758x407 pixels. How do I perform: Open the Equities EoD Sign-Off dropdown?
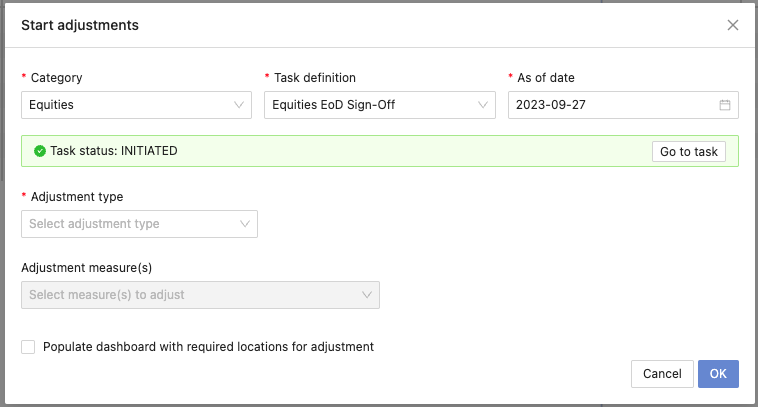pyautogui.click(x=379, y=105)
